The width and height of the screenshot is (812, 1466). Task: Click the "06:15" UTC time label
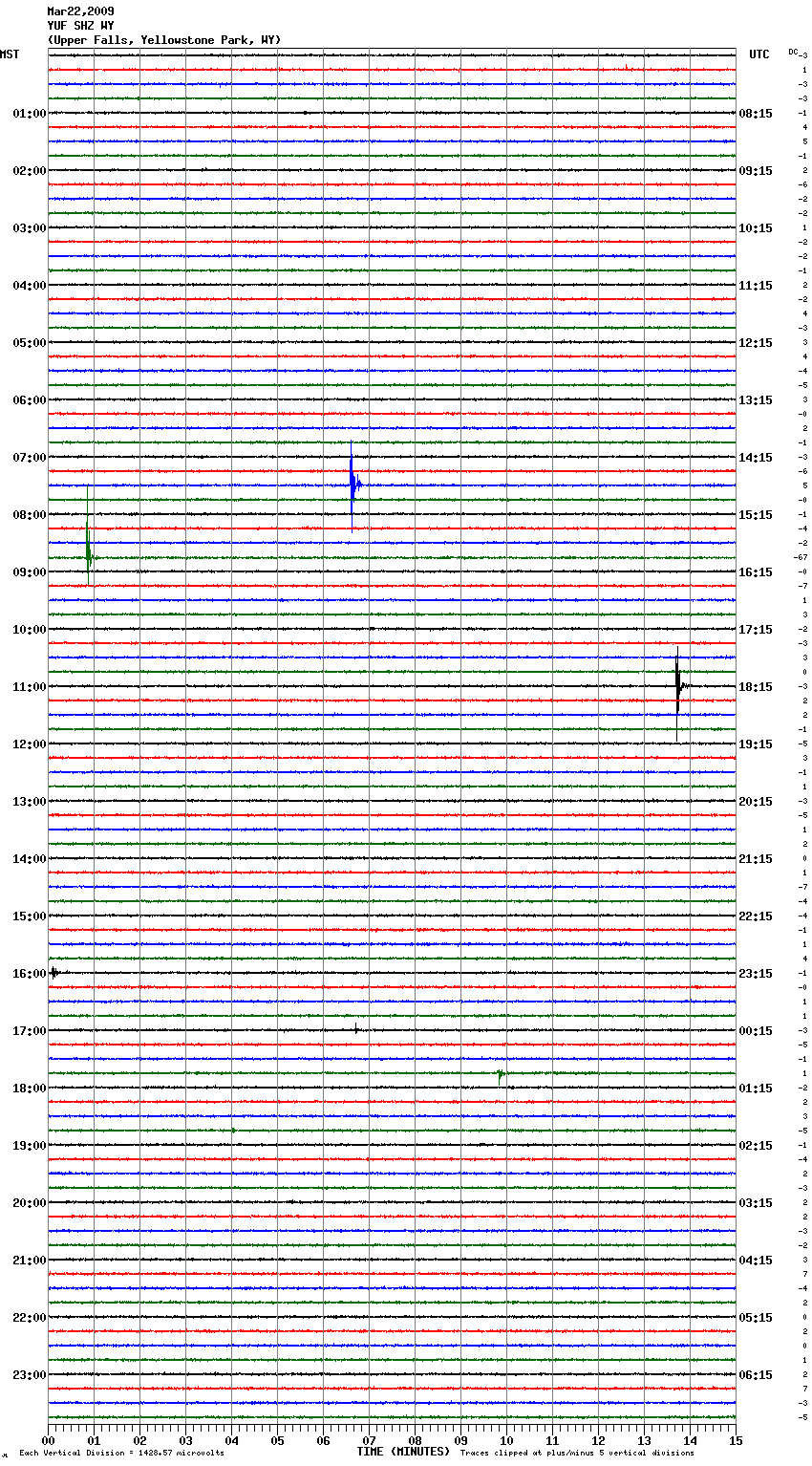pyautogui.click(x=756, y=1375)
